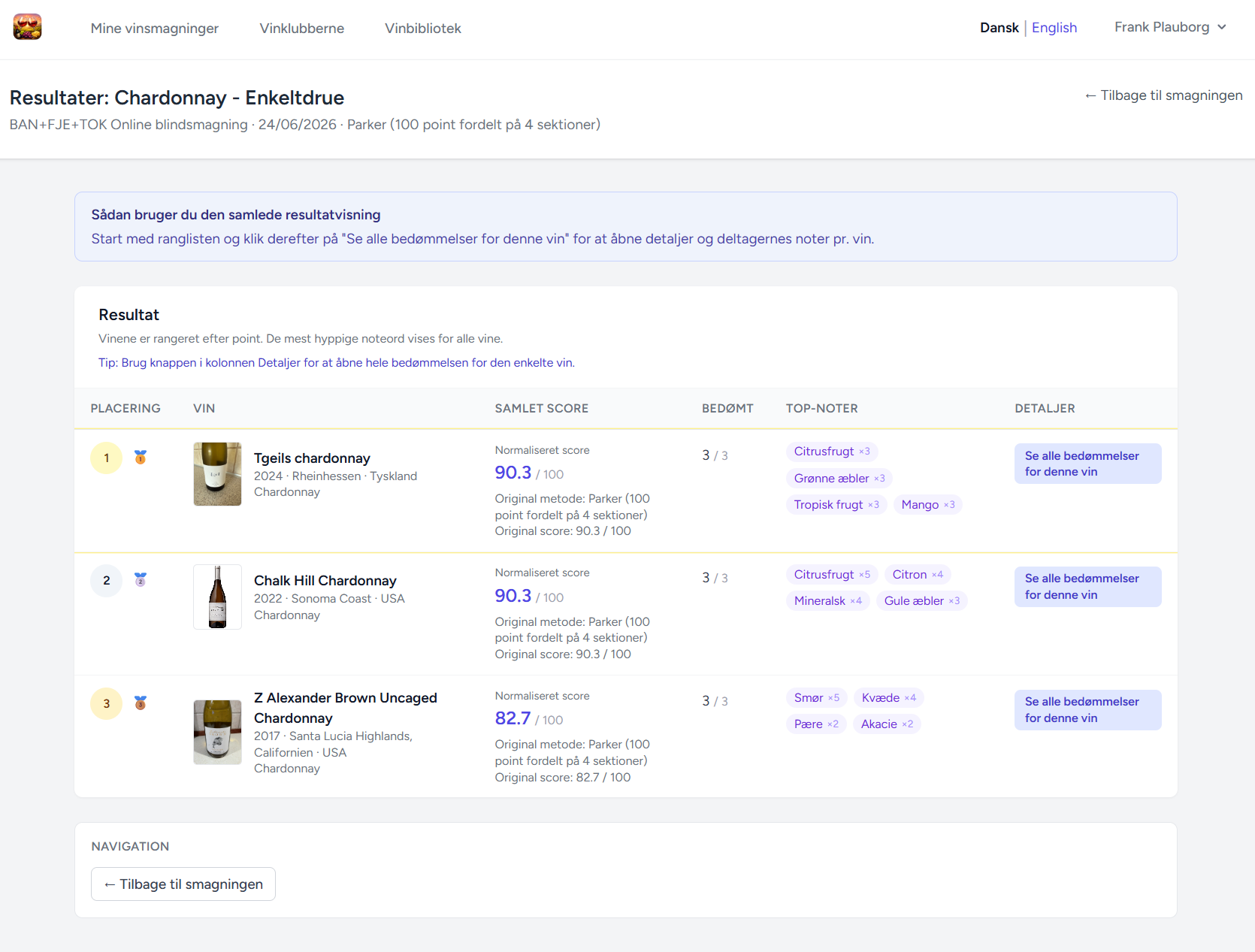Click the Kvæde ×4 note tag
The width and height of the screenshot is (1255, 952).
click(889, 698)
